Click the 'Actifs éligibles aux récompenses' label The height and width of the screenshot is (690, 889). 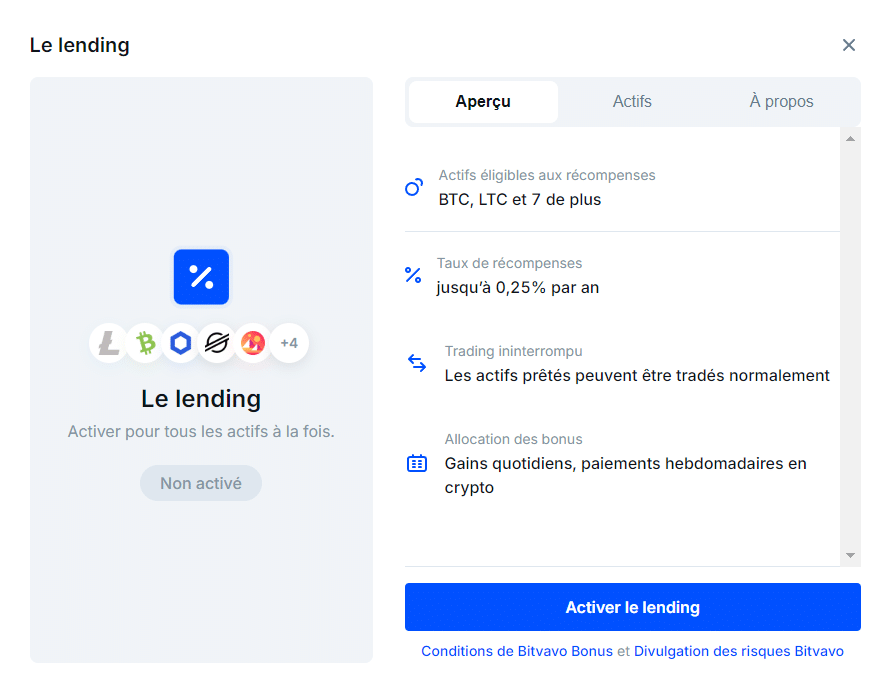coord(547,175)
